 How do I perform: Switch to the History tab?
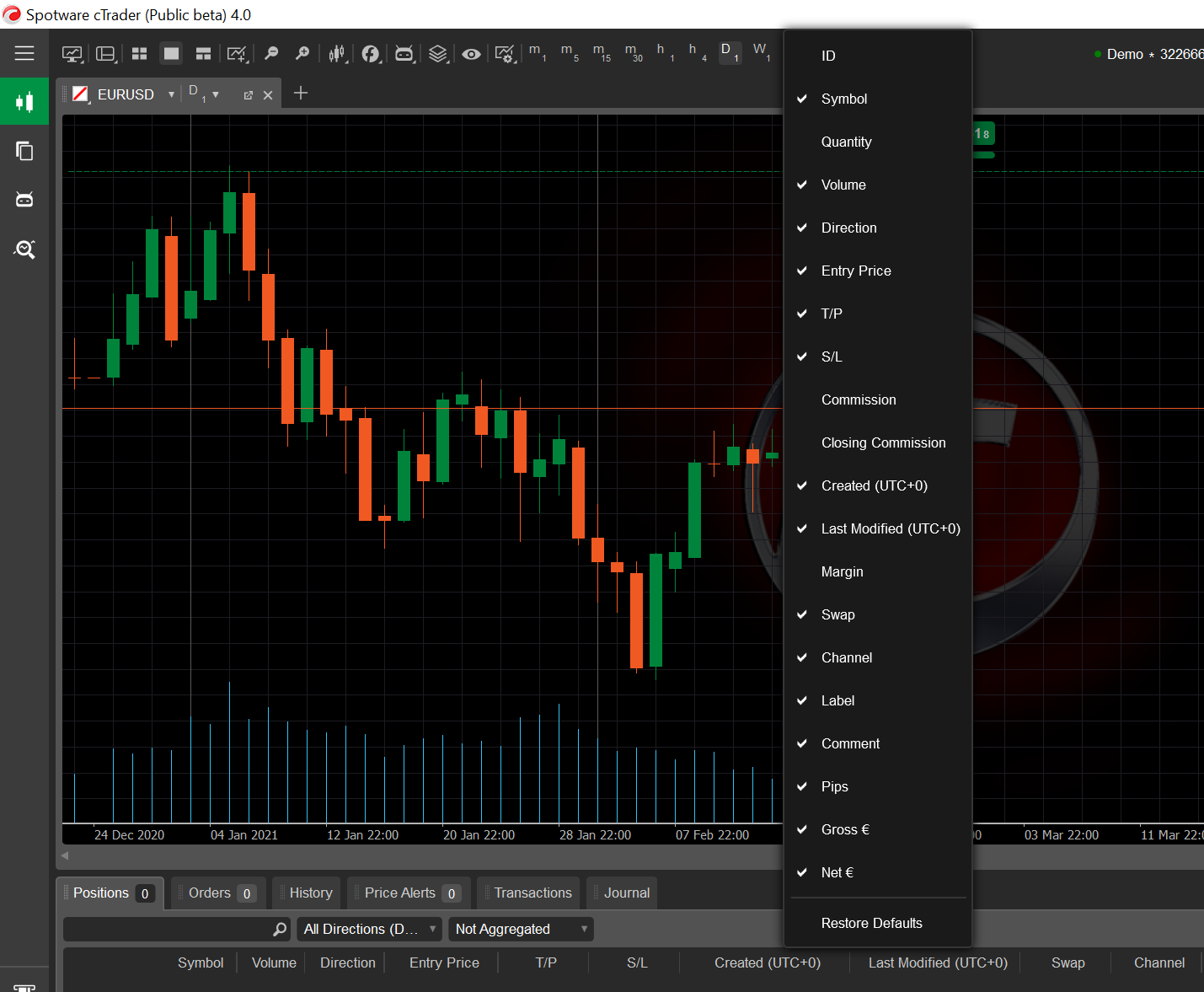[310, 893]
